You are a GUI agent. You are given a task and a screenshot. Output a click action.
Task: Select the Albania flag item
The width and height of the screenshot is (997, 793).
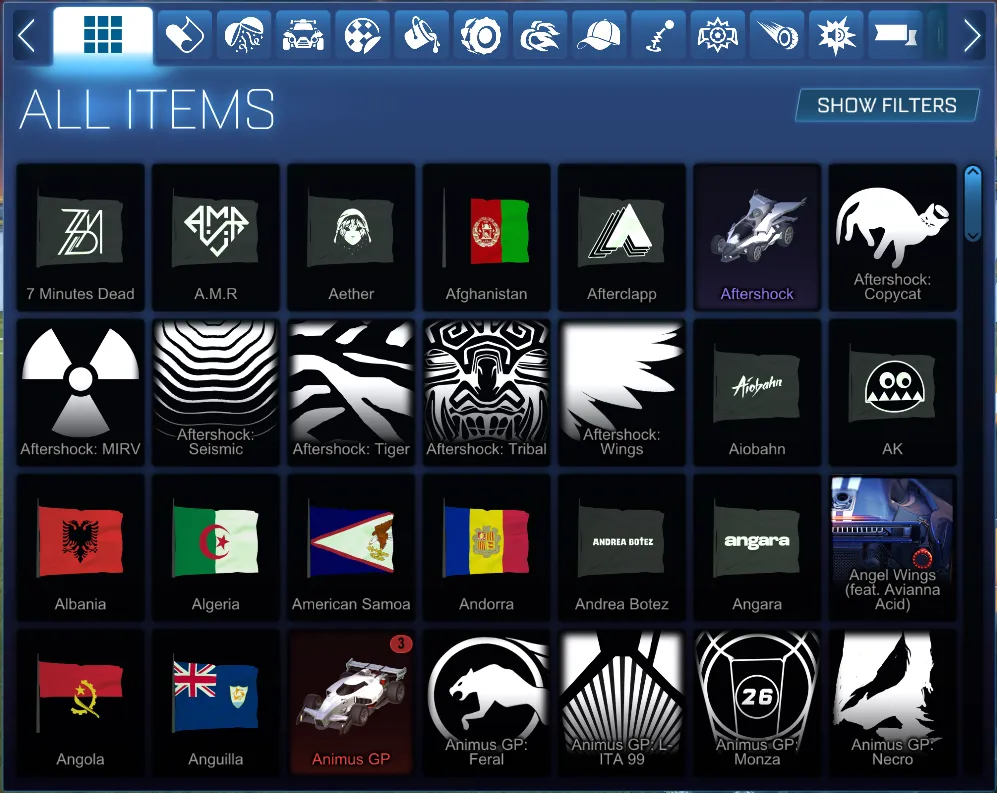coord(80,548)
